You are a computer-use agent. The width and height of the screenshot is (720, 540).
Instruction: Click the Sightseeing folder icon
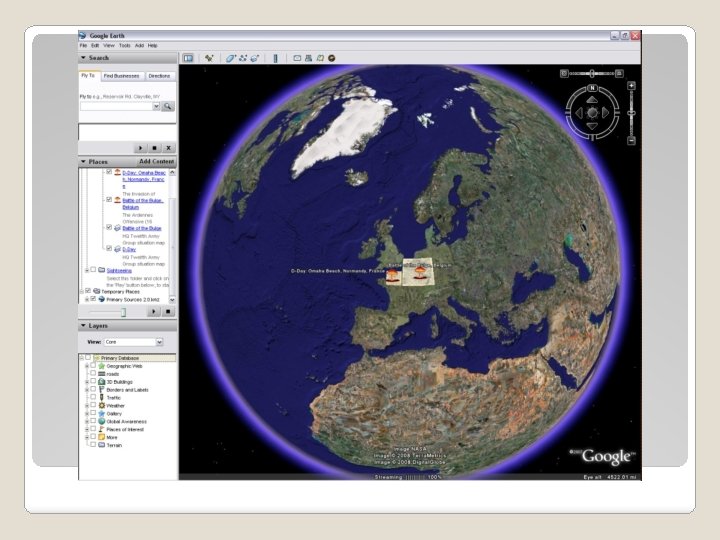[x=101, y=270]
